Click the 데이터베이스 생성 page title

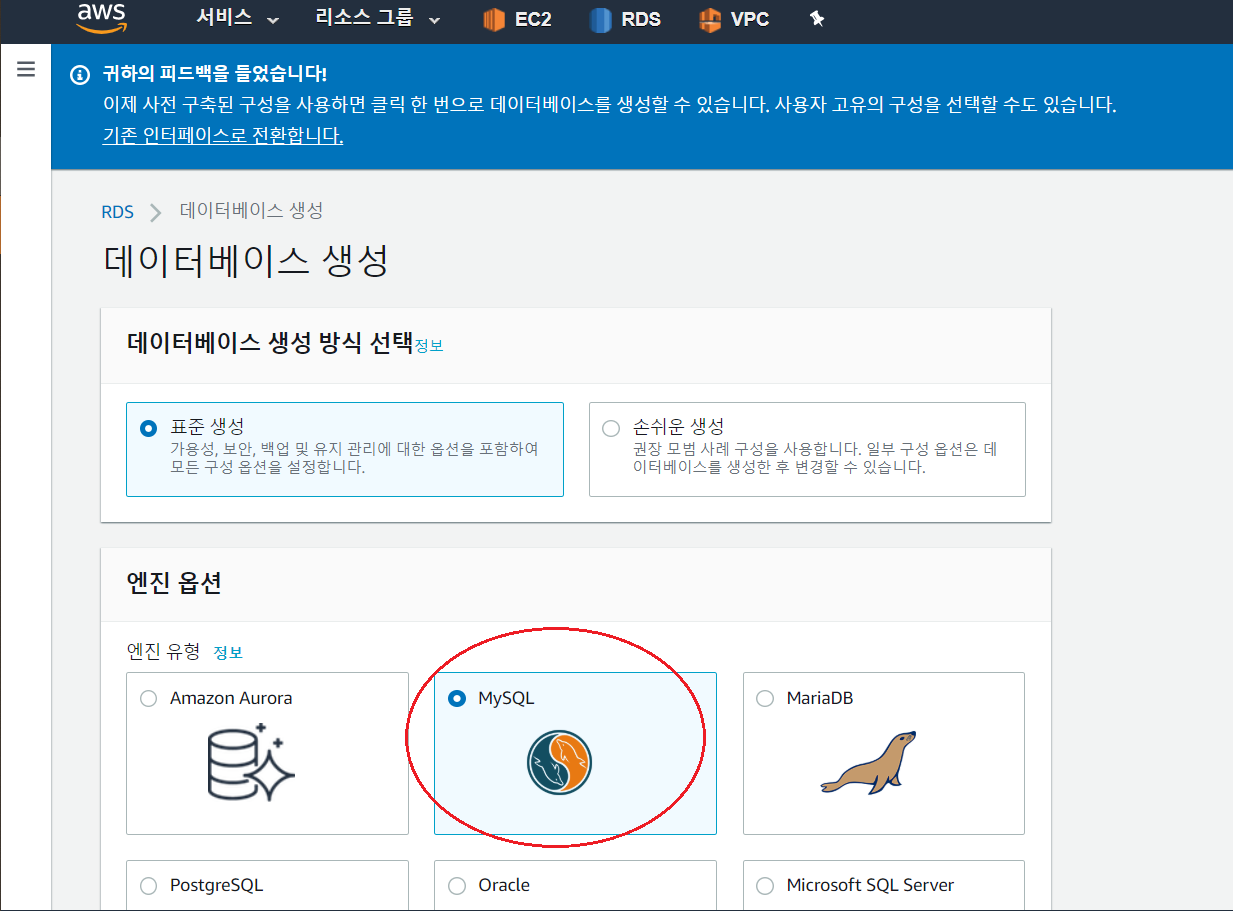pos(245,261)
